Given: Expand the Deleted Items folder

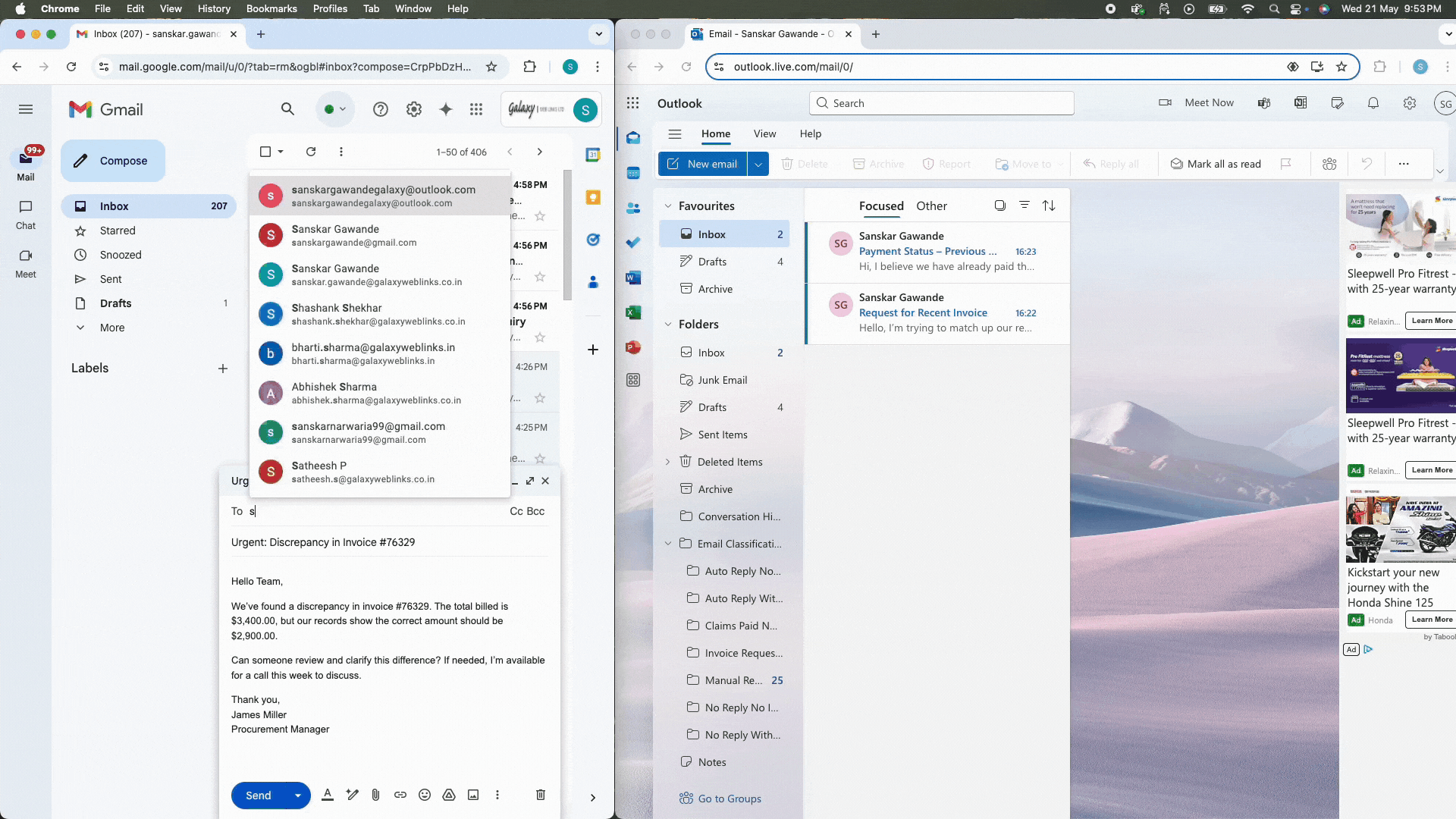Looking at the screenshot, I should point(668,462).
